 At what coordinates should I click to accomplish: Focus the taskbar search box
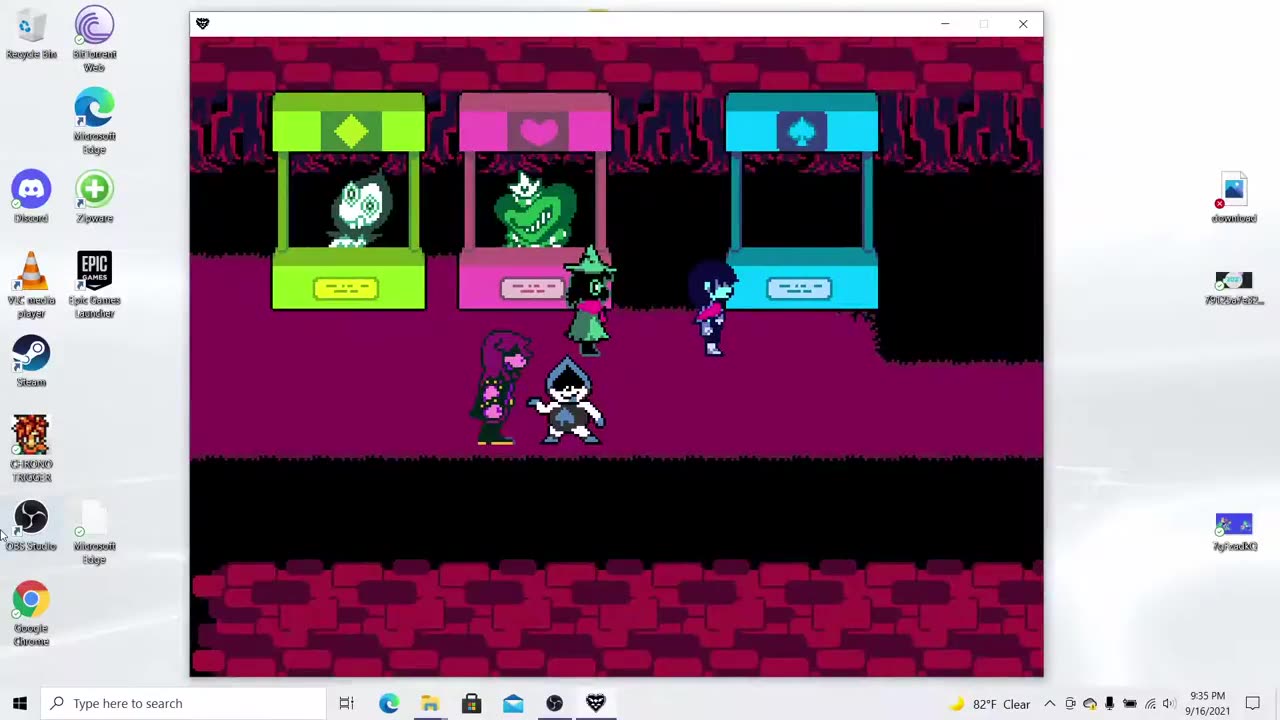pyautogui.click(x=183, y=703)
